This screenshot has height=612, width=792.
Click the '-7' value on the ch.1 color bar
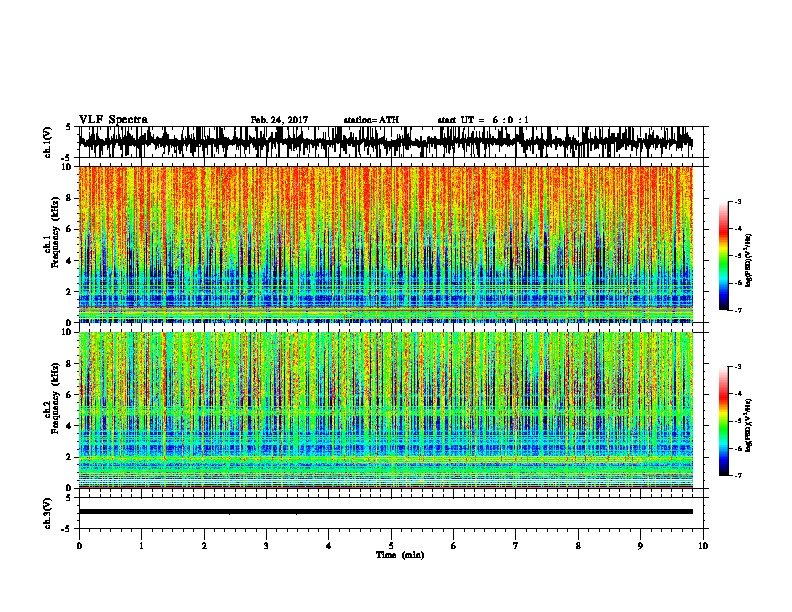point(738,310)
